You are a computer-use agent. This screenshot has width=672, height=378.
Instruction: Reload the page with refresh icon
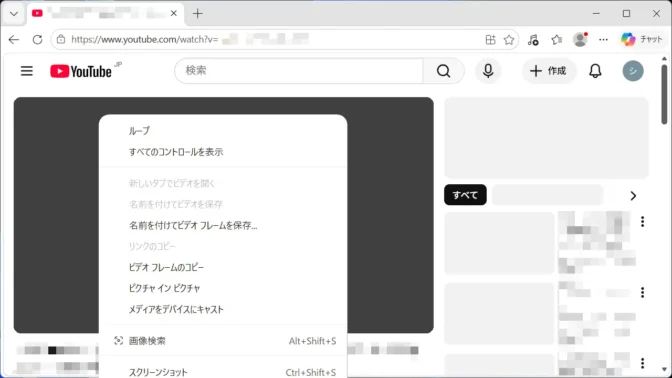click(38, 39)
